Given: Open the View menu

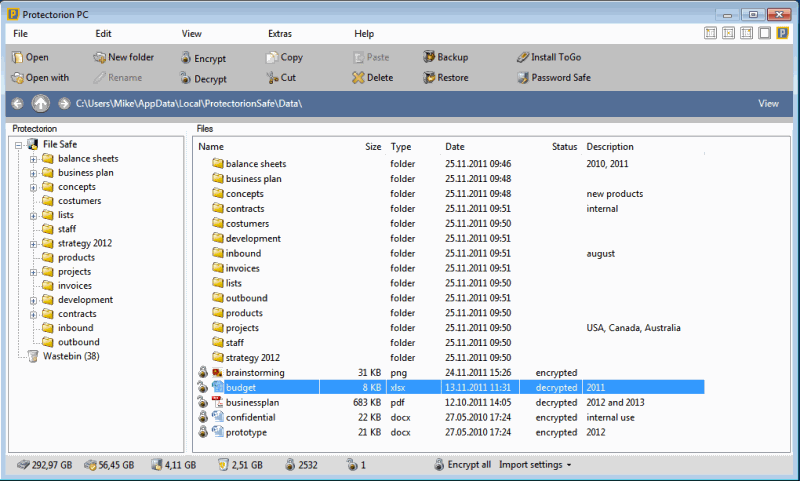Looking at the screenshot, I should [191, 34].
